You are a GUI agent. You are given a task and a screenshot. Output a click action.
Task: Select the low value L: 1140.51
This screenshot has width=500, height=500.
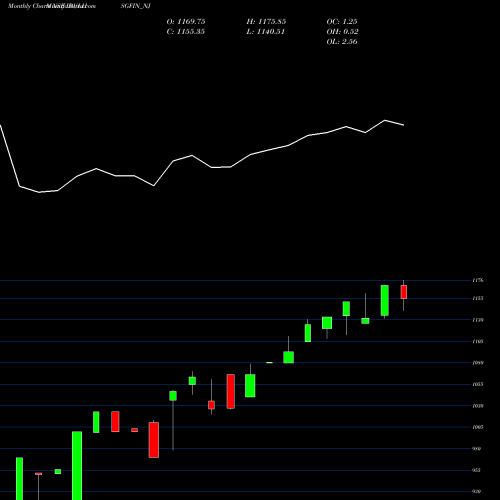click(x=266, y=32)
